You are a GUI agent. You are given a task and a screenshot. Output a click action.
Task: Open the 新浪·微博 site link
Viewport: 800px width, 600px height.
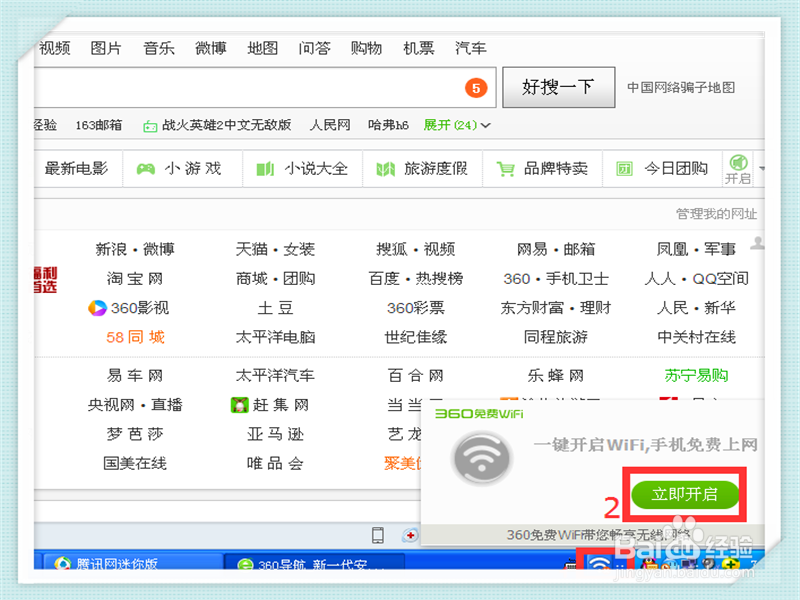pos(135,249)
